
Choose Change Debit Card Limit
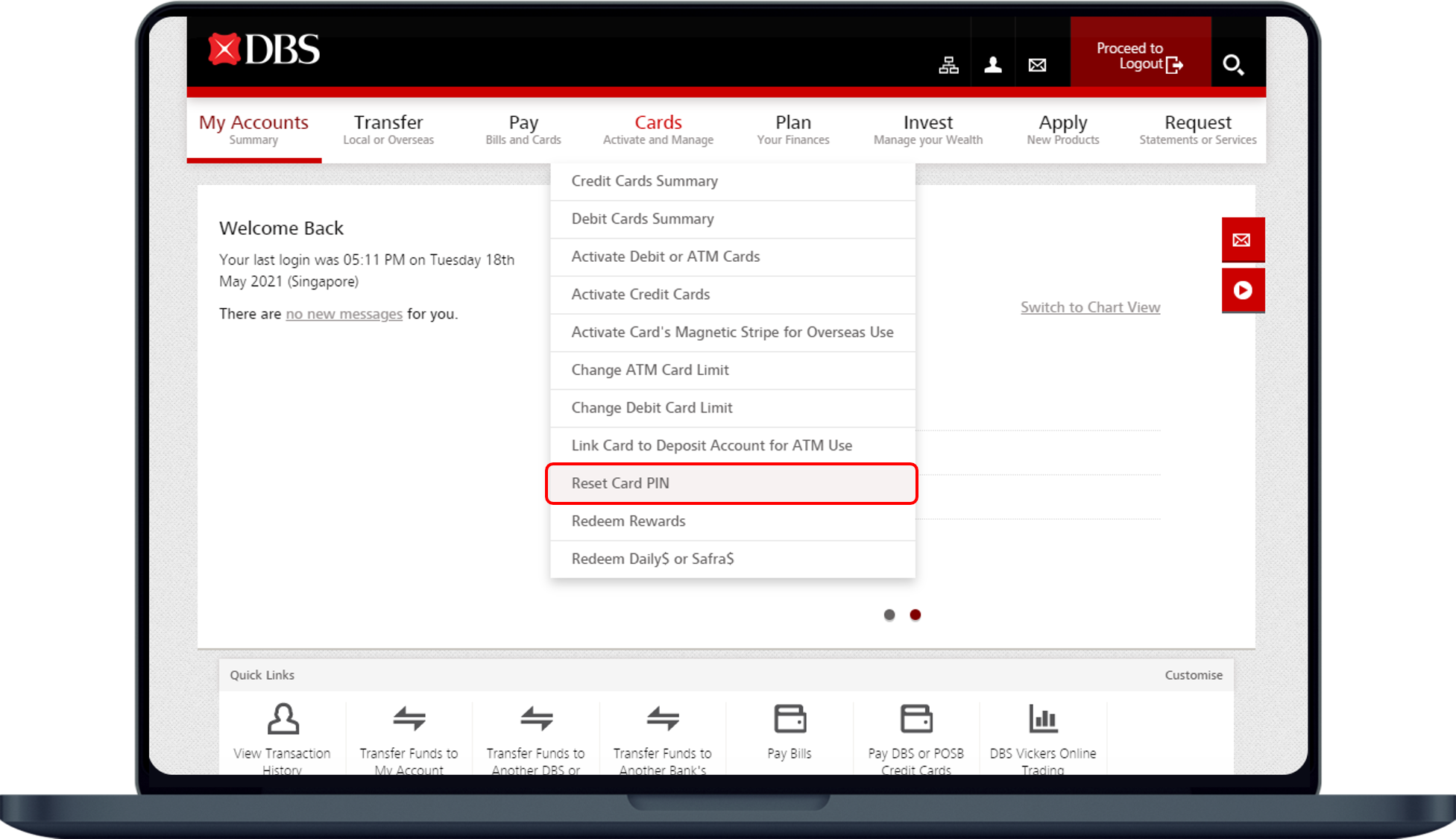[652, 408]
